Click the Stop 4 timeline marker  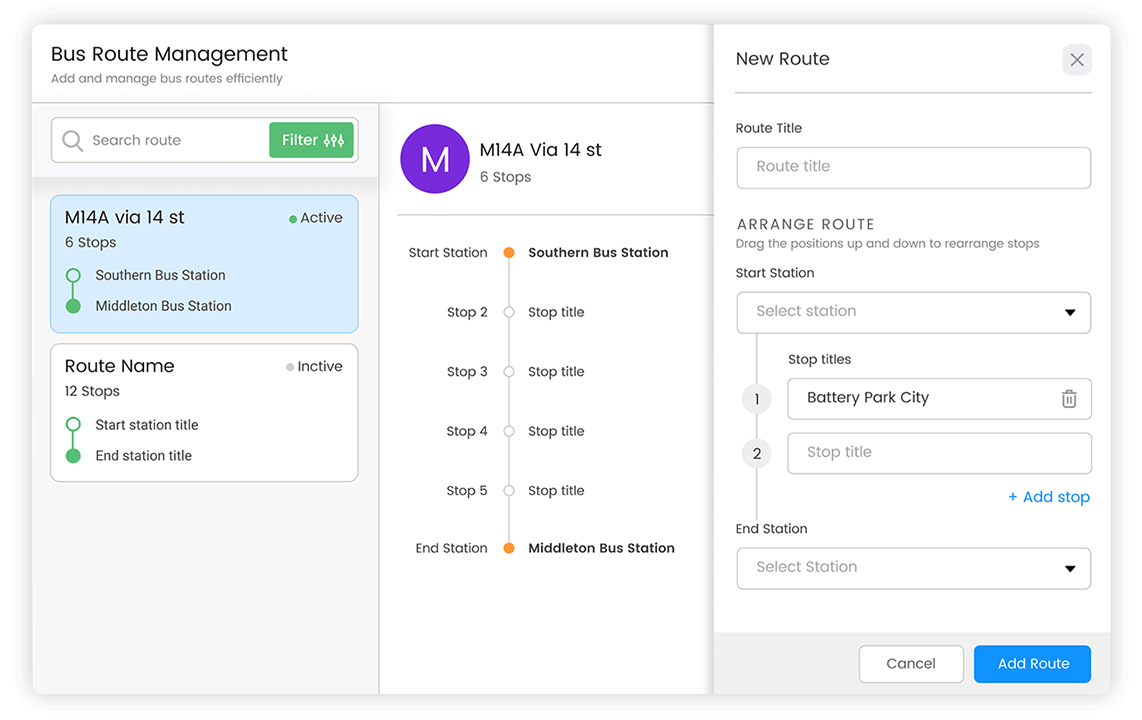509,431
